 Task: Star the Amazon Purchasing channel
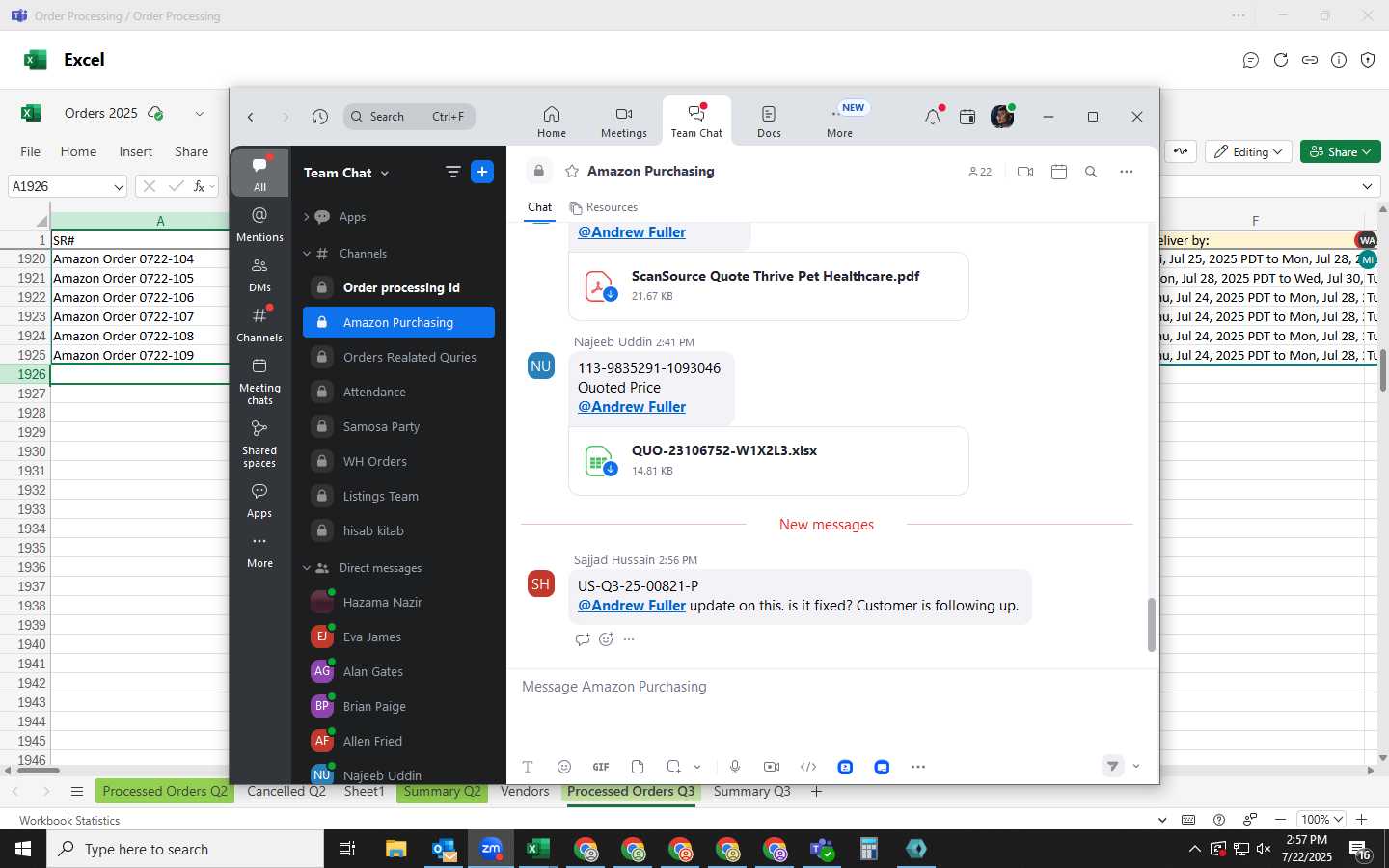pos(572,172)
